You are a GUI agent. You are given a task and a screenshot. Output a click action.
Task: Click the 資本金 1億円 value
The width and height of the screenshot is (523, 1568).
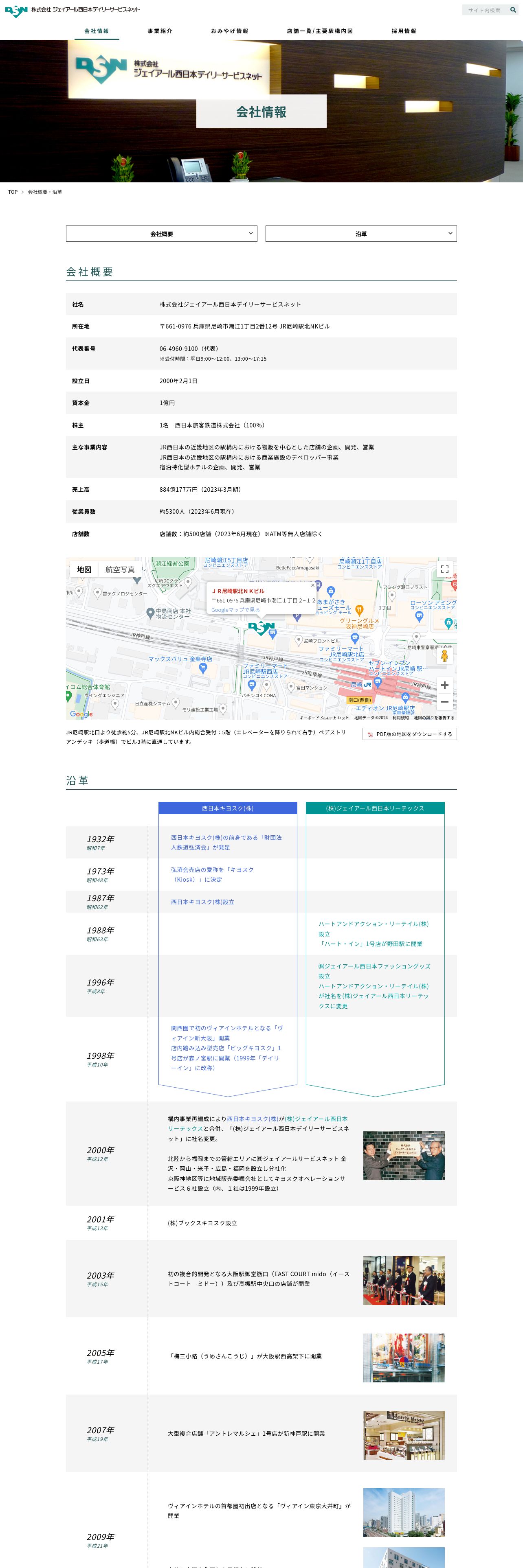pyautogui.click(x=167, y=403)
